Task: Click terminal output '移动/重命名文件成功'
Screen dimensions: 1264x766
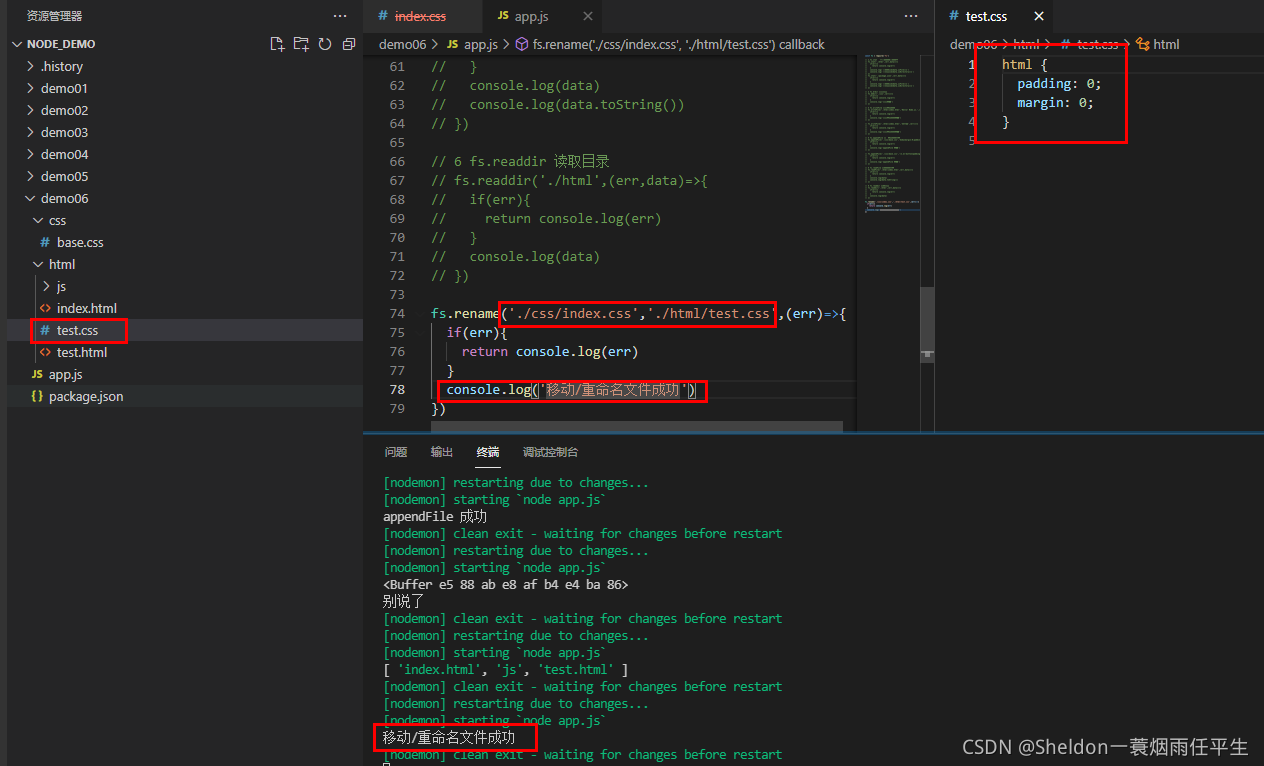Action: (x=449, y=738)
